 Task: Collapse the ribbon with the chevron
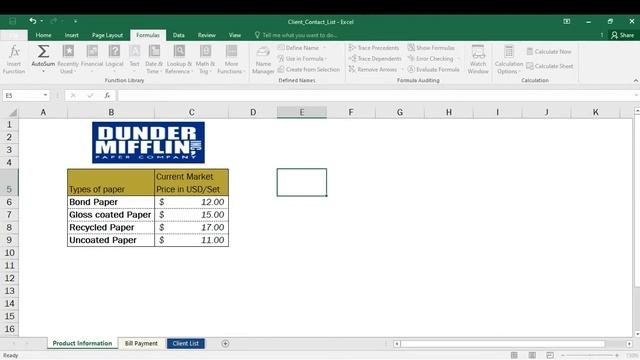point(636,80)
